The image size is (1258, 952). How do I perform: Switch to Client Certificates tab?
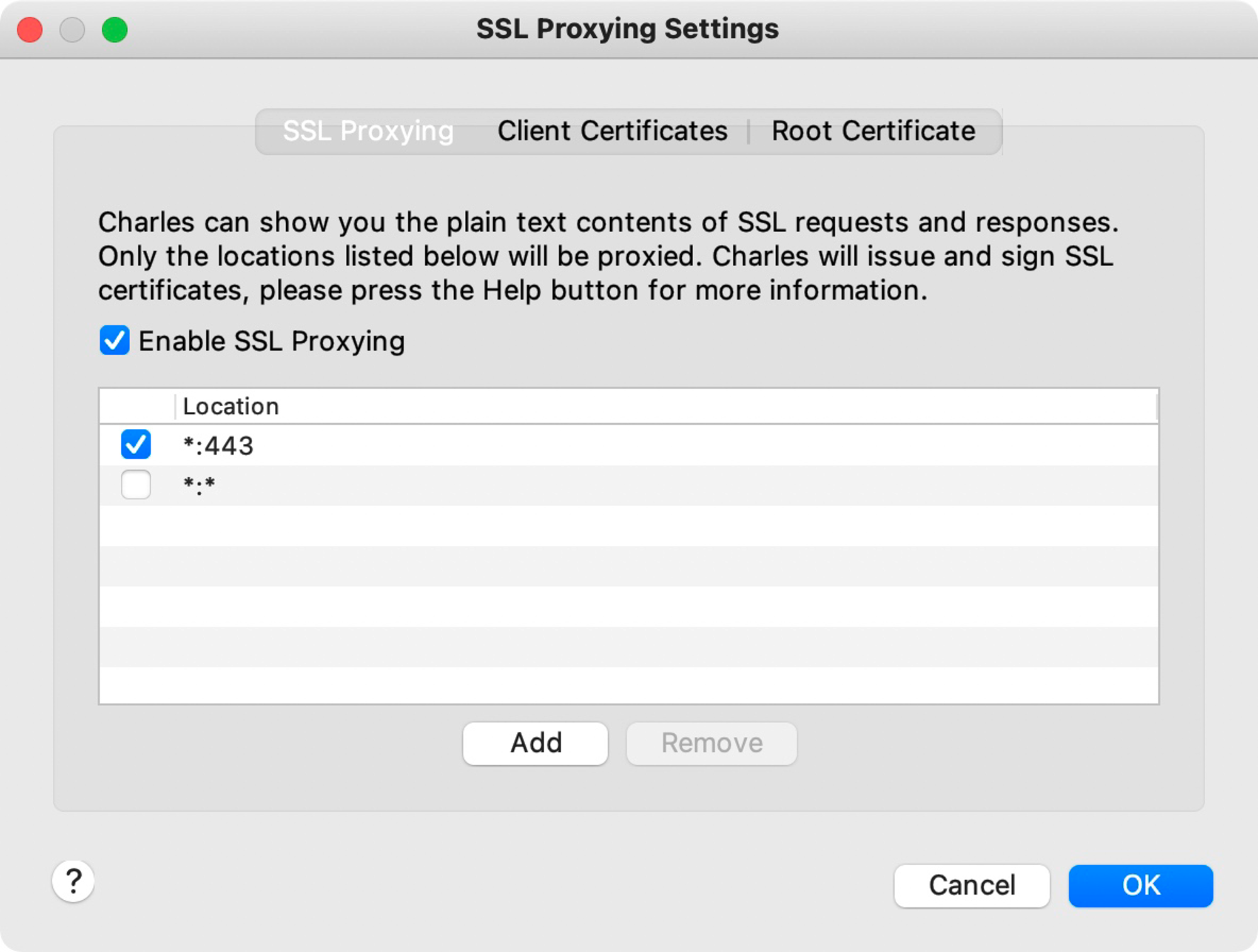point(612,131)
